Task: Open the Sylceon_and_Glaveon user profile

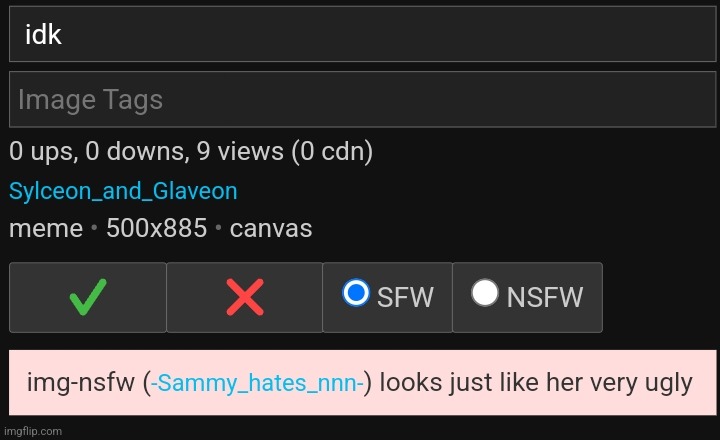Action: pos(123,191)
